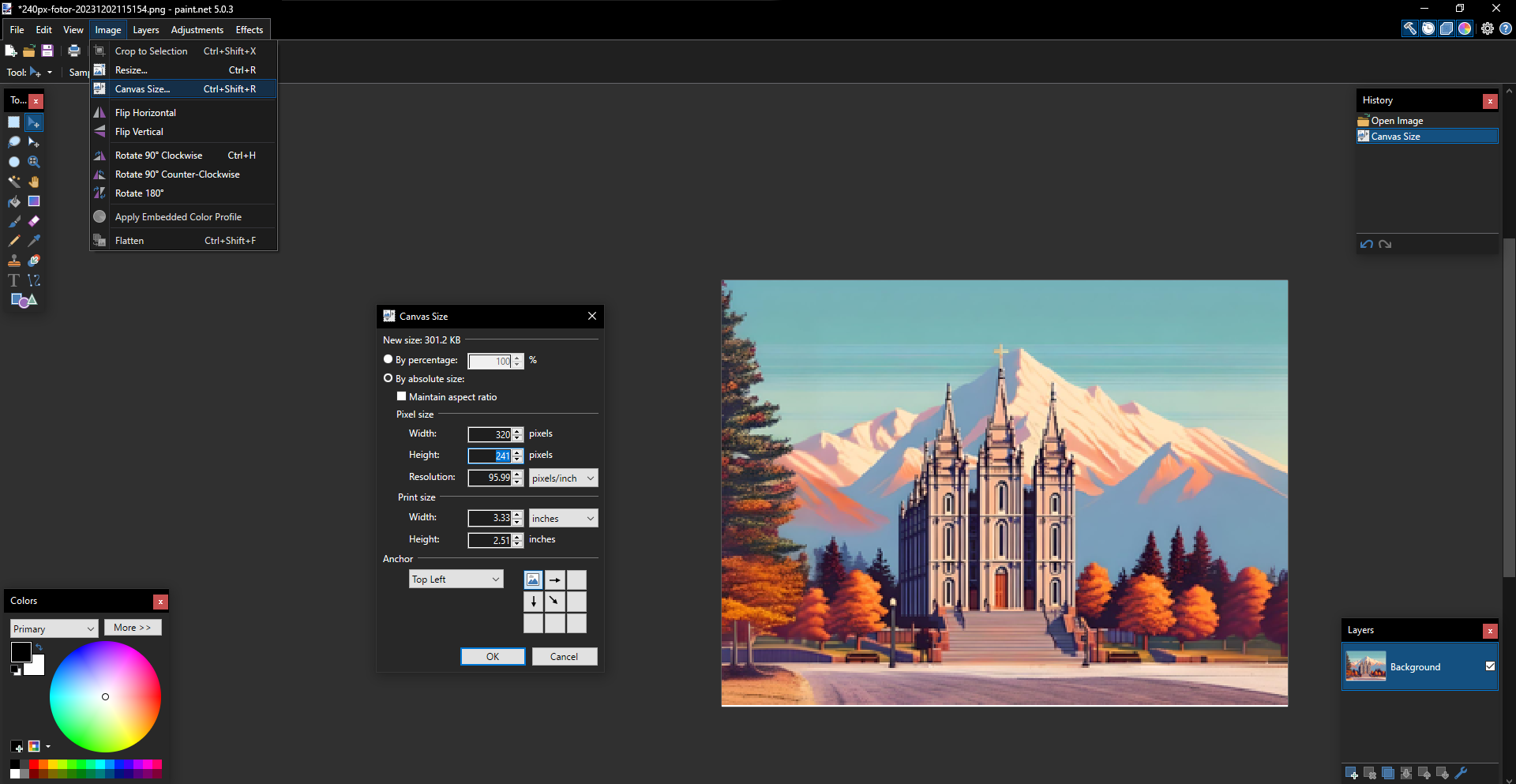The height and width of the screenshot is (784, 1516).
Task: Open the Primary color mode dropdown
Action: [54, 628]
